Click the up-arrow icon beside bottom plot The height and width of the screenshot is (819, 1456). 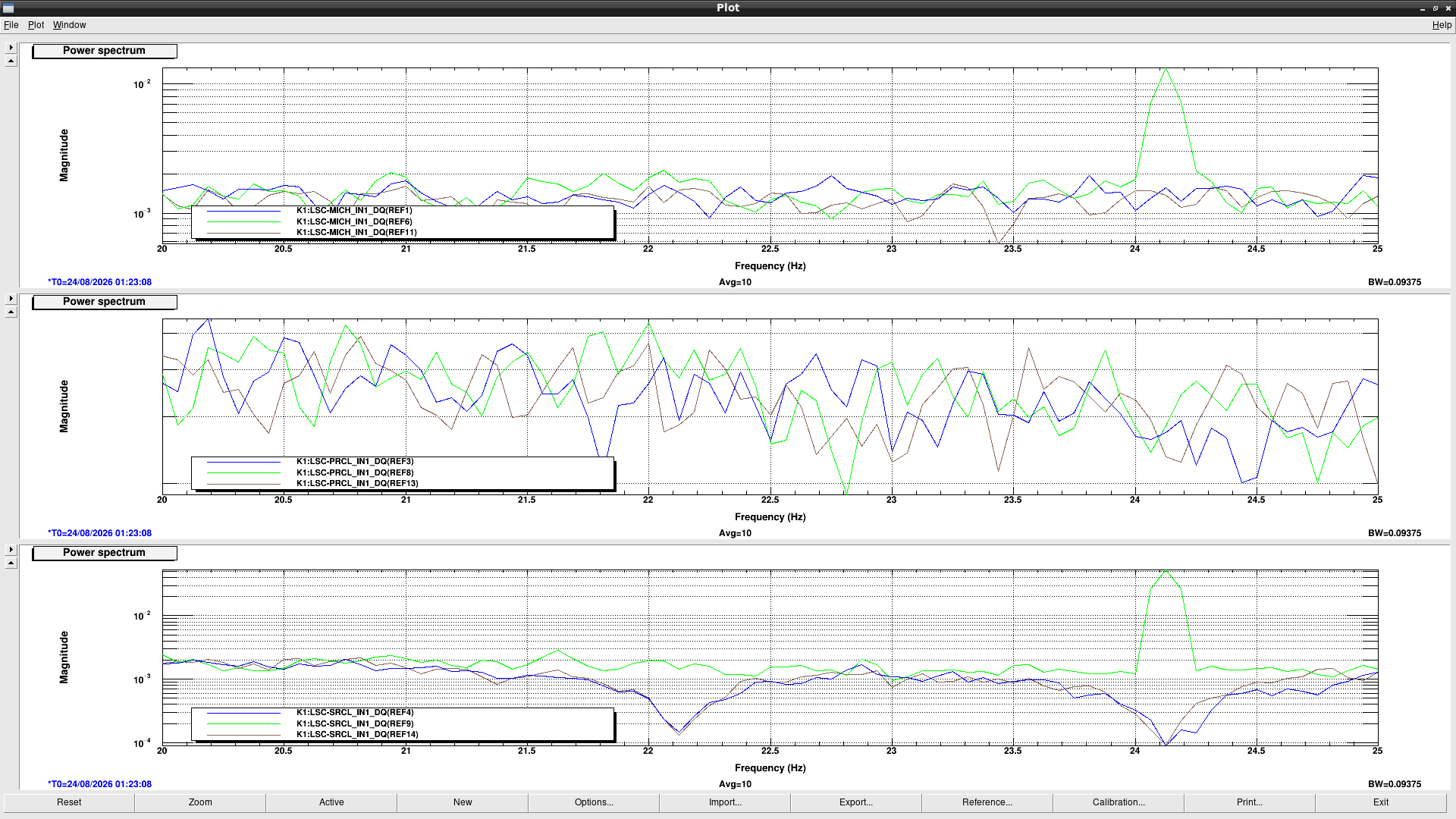(x=11, y=563)
